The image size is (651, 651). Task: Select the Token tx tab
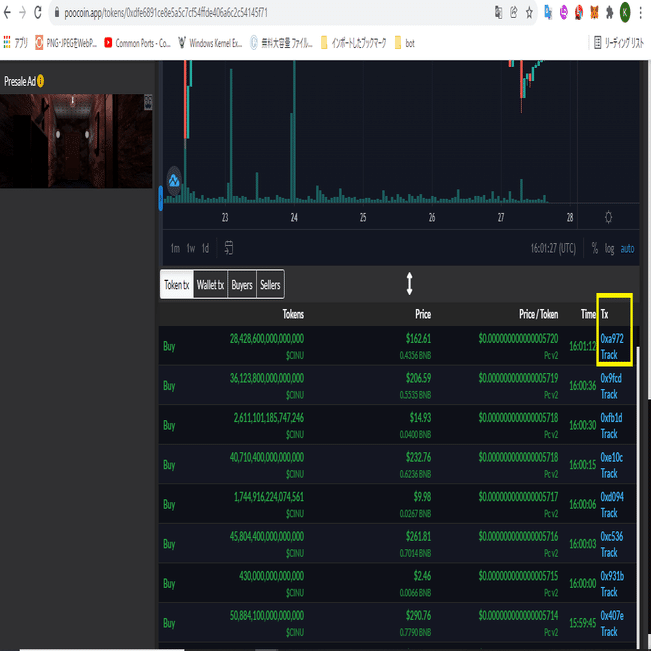click(x=177, y=284)
